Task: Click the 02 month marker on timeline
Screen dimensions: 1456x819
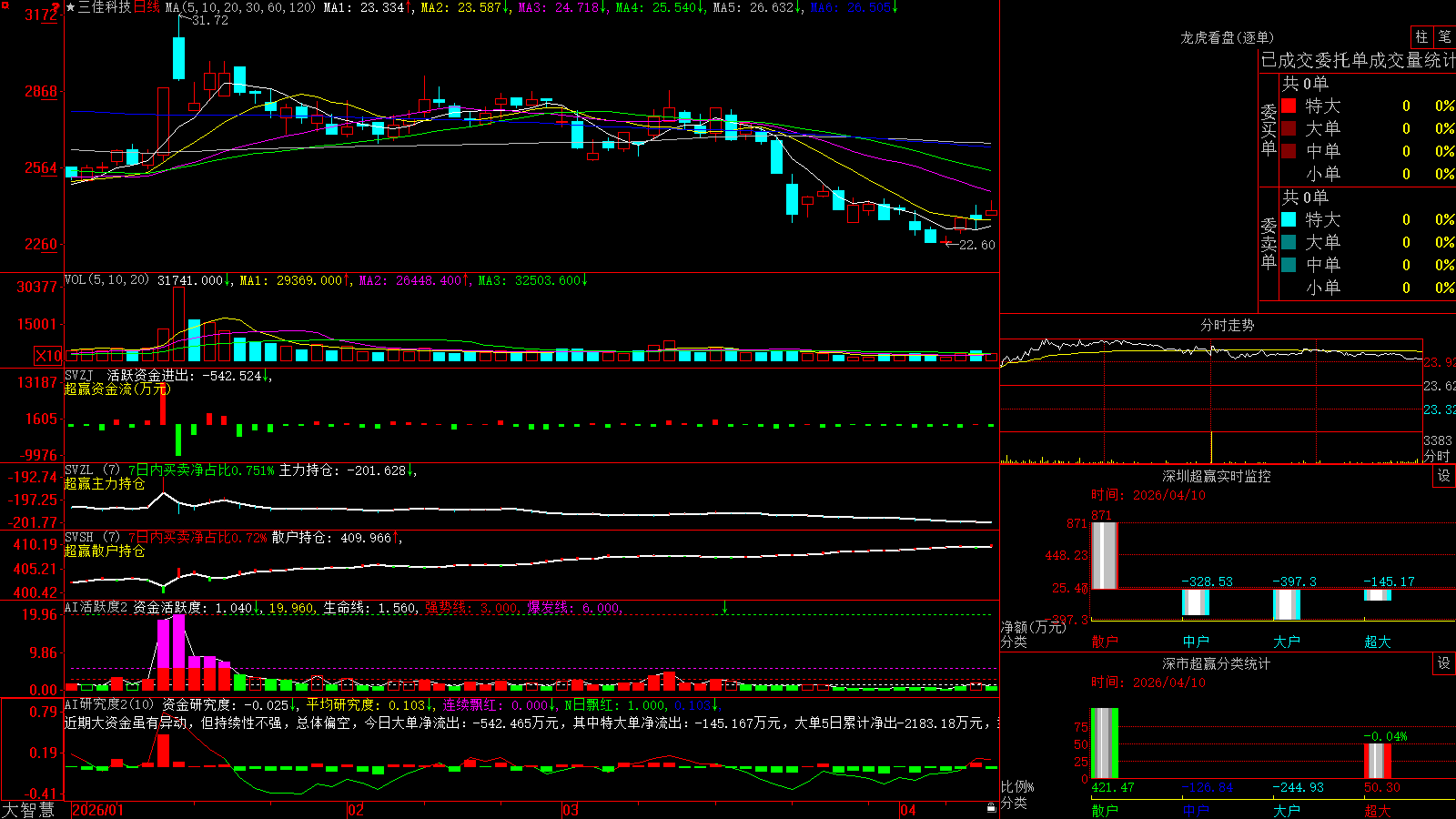Action: (x=356, y=810)
